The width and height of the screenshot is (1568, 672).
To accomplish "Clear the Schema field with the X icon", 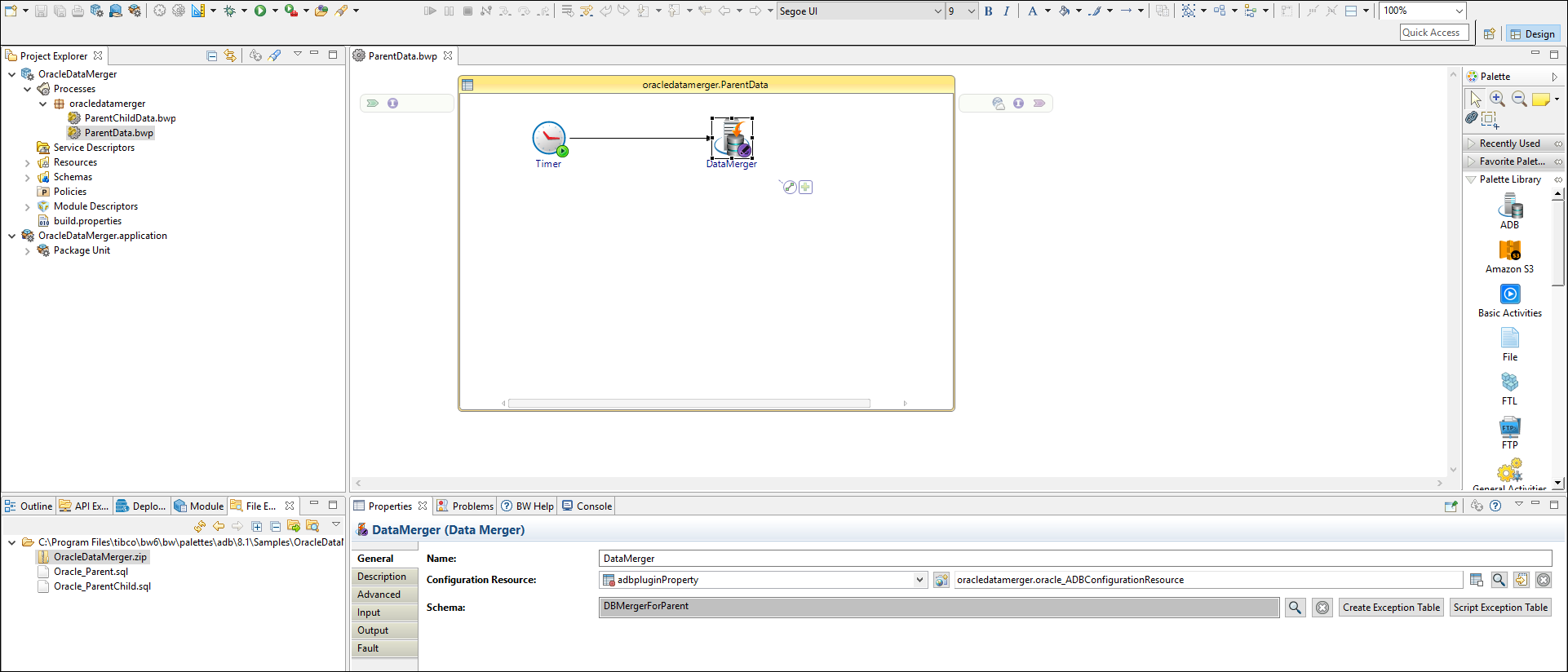I will pos(1322,608).
